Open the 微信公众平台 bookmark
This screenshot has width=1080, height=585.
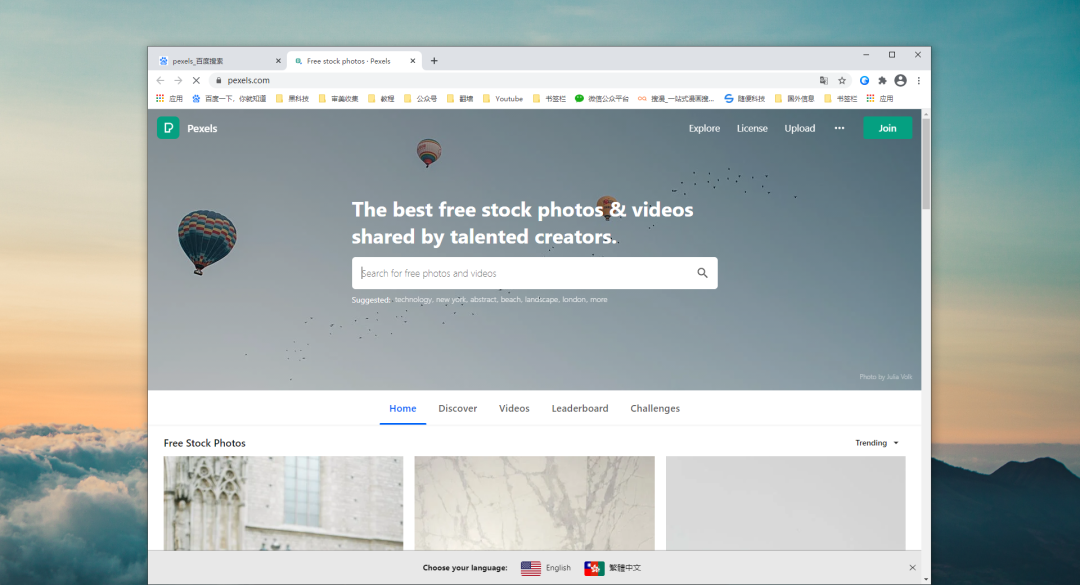coord(602,99)
